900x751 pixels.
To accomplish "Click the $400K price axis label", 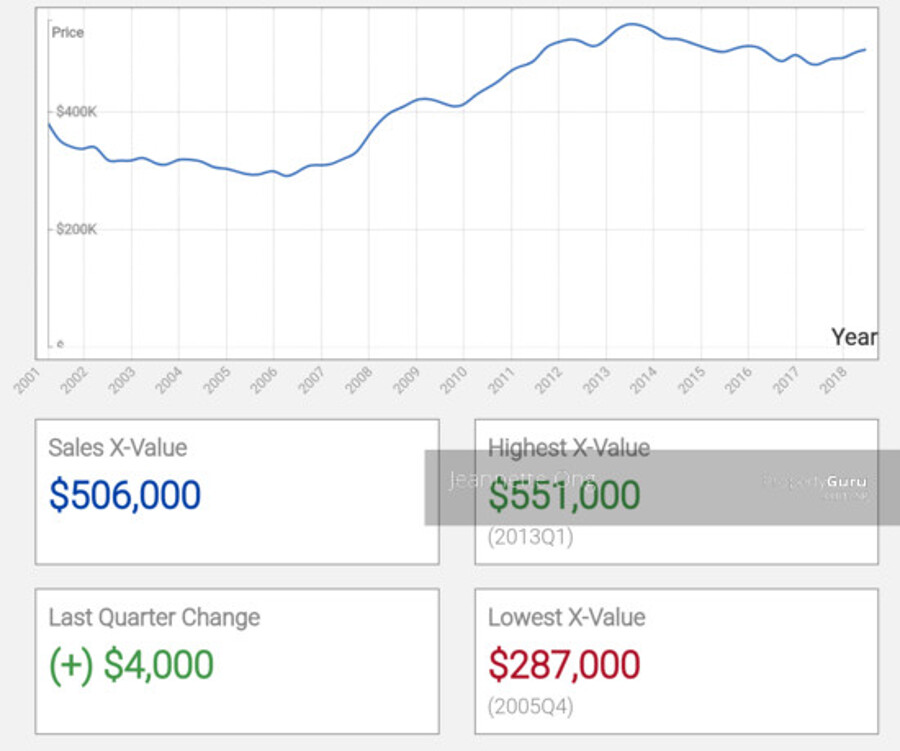I will [x=77, y=112].
